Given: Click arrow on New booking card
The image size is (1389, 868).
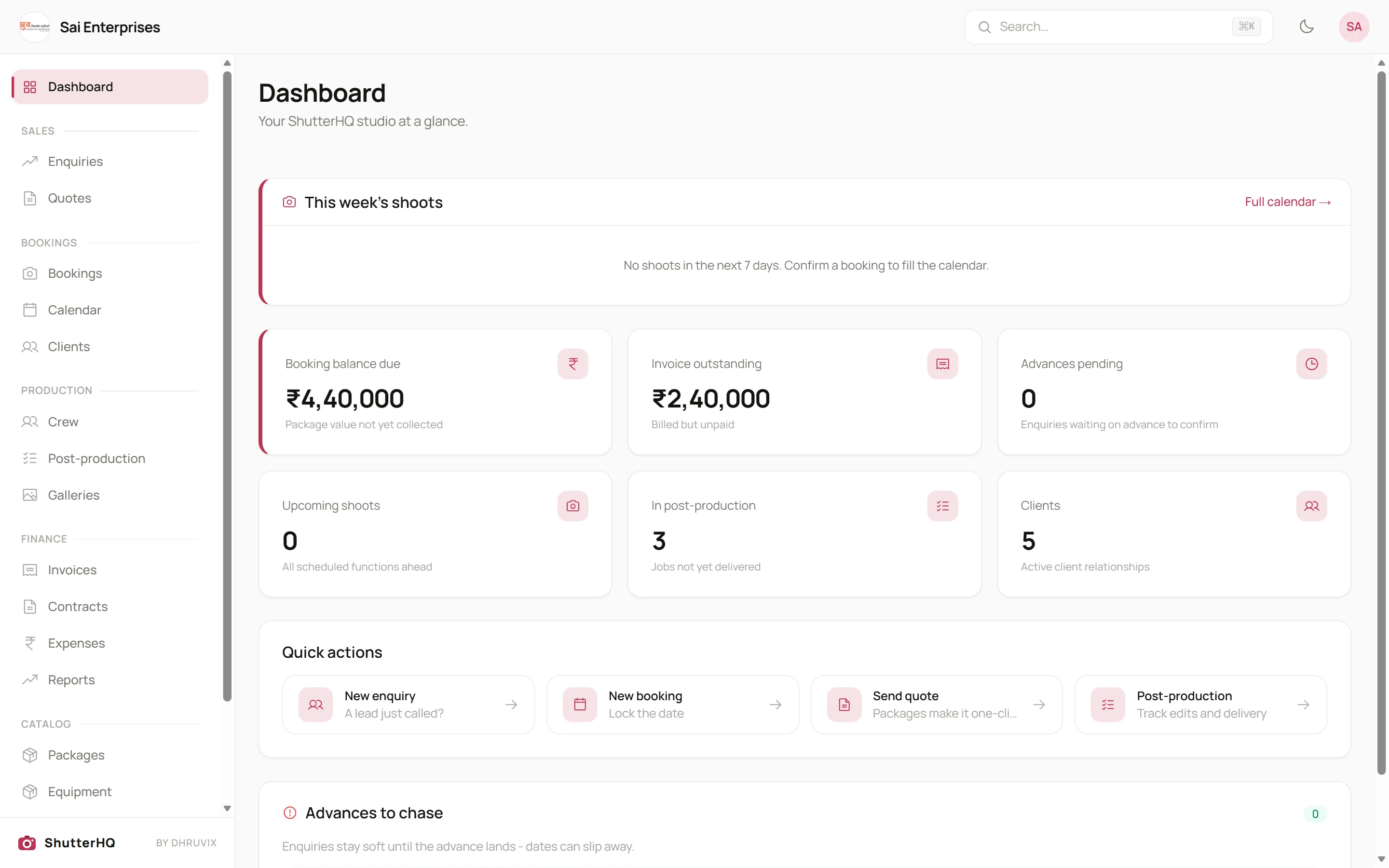Looking at the screenshot, I should pyautogui.click(x=775, y=705).
